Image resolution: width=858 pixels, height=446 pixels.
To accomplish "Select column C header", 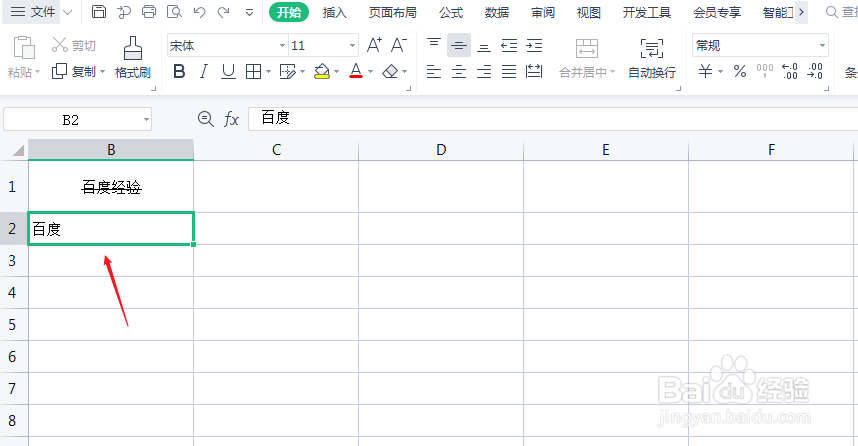I will pyautogui.click(x=276, y=149).
